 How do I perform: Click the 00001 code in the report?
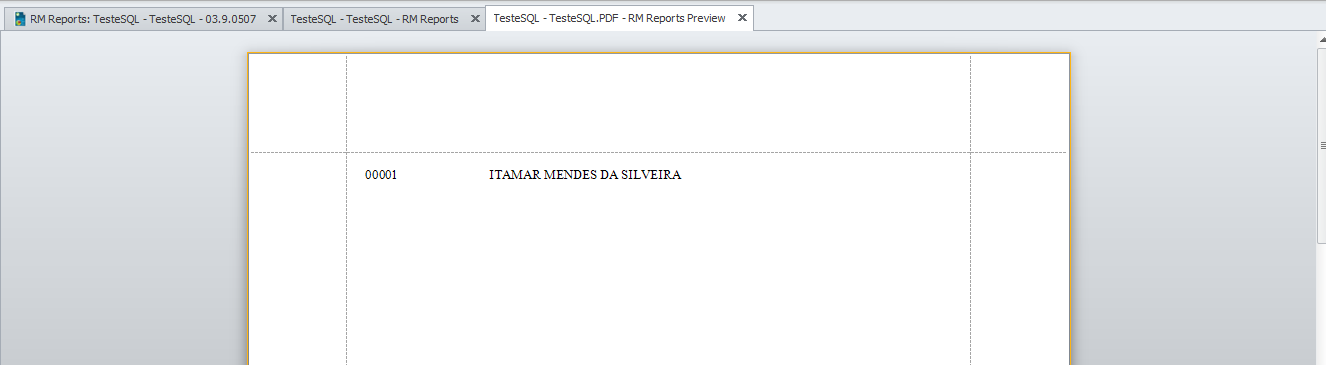381,175
